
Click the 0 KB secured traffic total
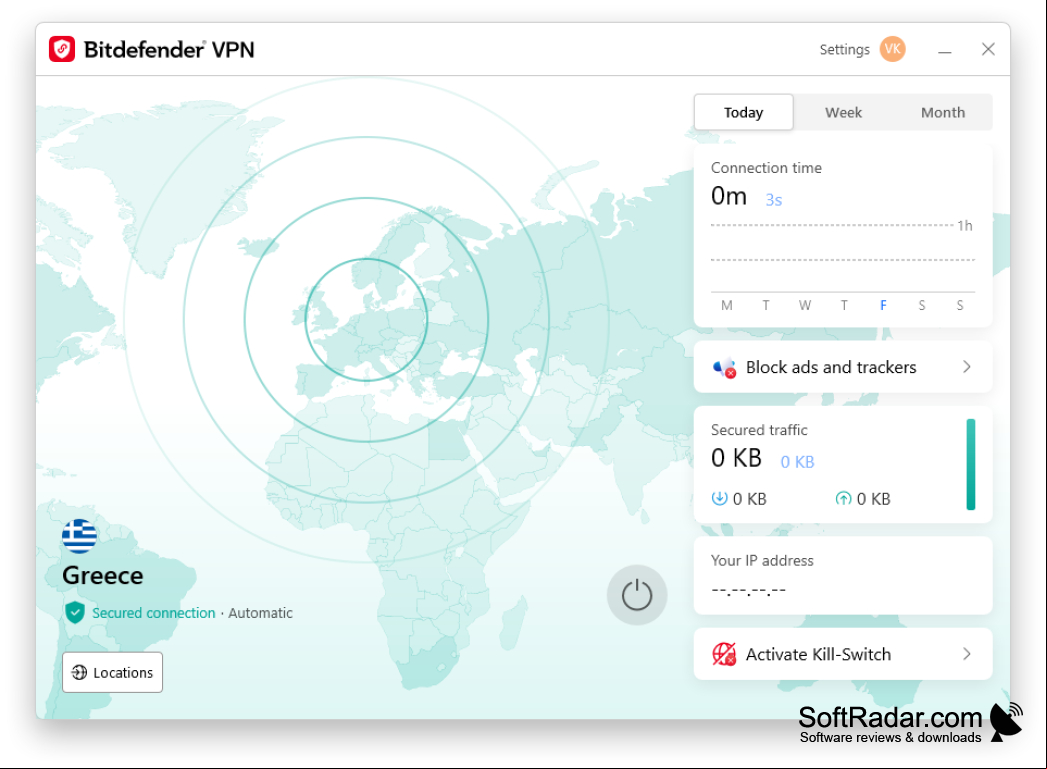[736, 458]
